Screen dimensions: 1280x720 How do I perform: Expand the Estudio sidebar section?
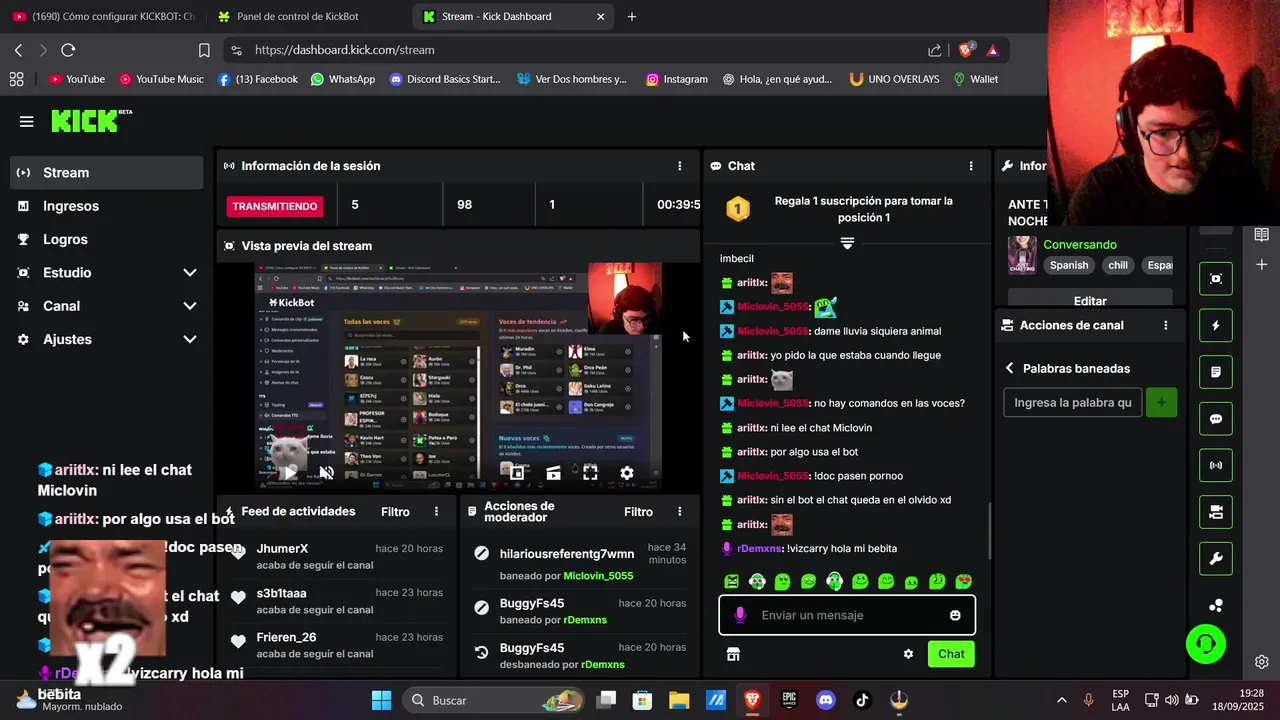tap(190, 273)
